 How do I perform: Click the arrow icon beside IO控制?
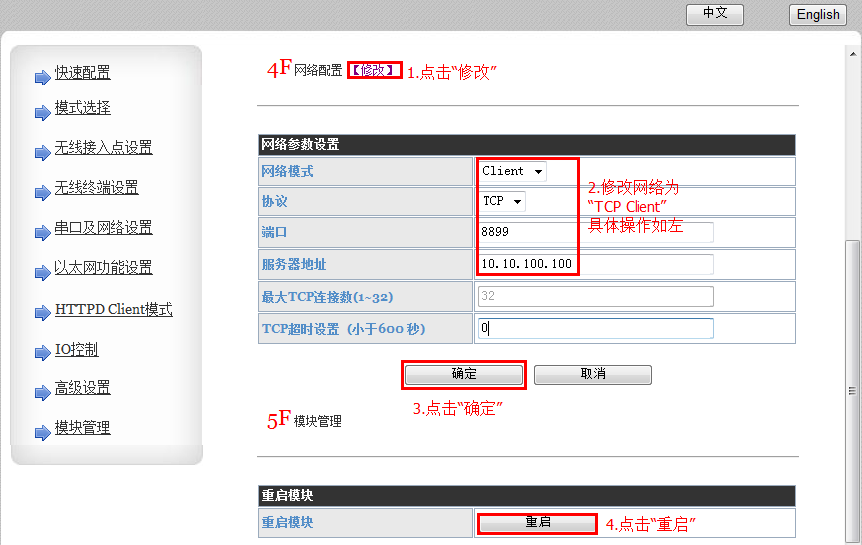coord(42,354)
